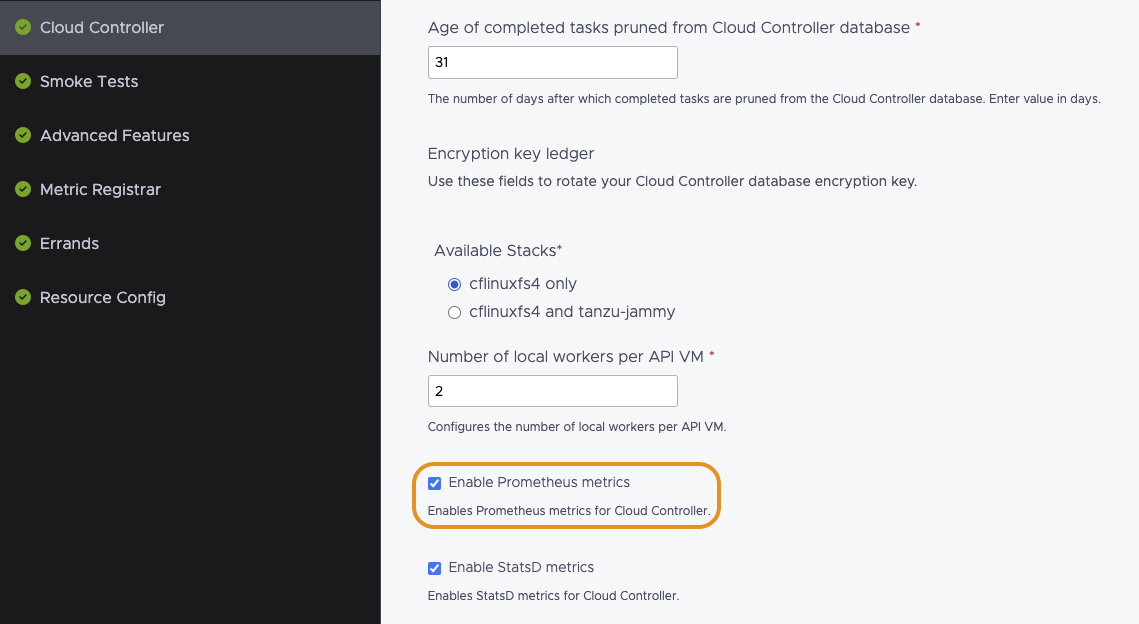Open the Cloud Controller settings tab
This screenshot has width=1139, height=624.
point(101,28)
